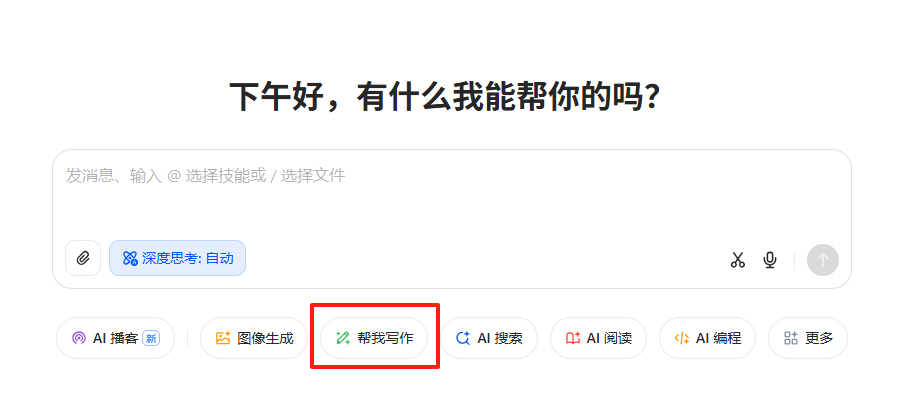Select the AI 编程 label
The width and height of the screenshot is (909, 405).
[x=718, y=338]
